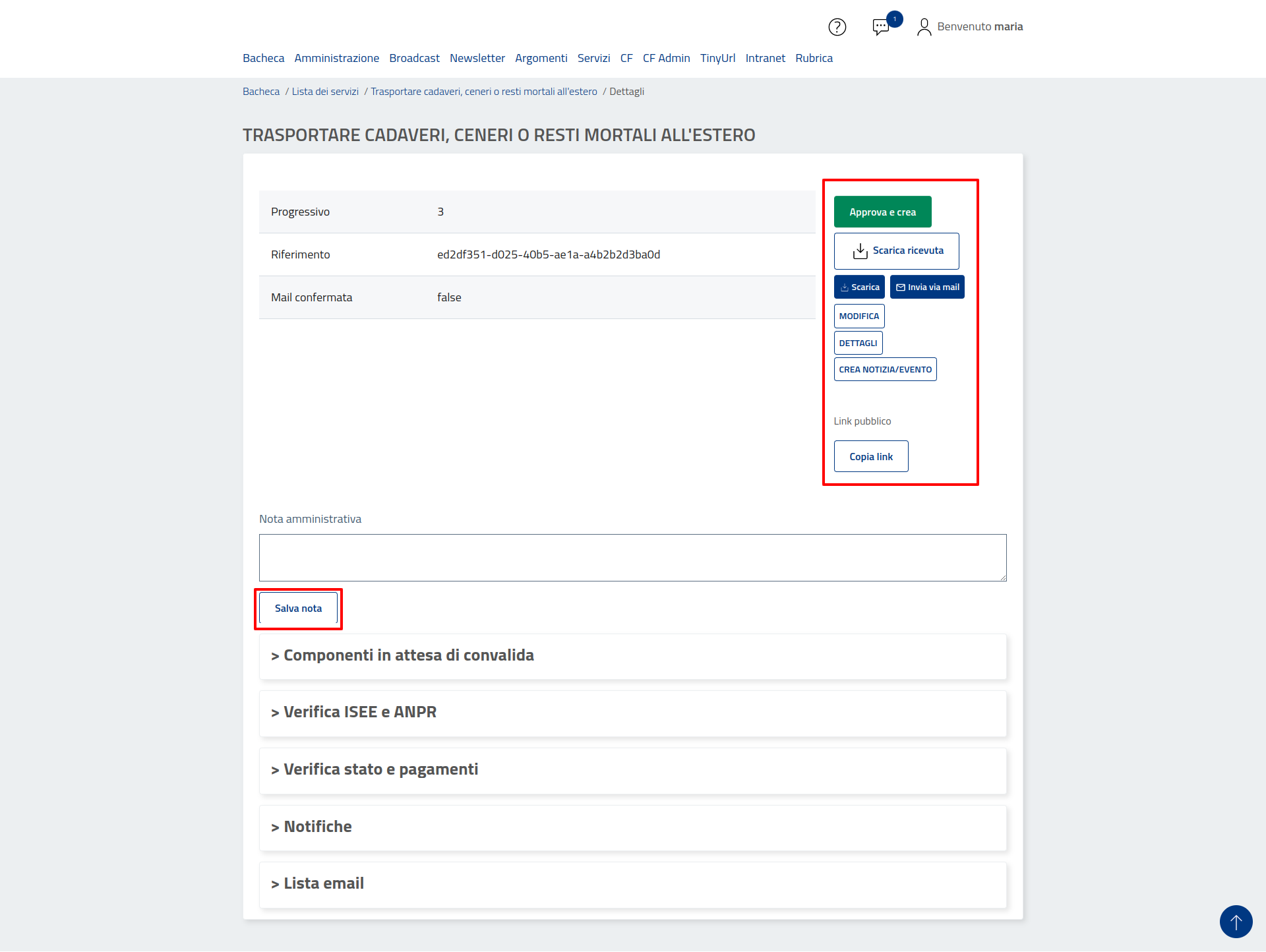Go to the Rubrica menu item

click(x=814, y=58)
